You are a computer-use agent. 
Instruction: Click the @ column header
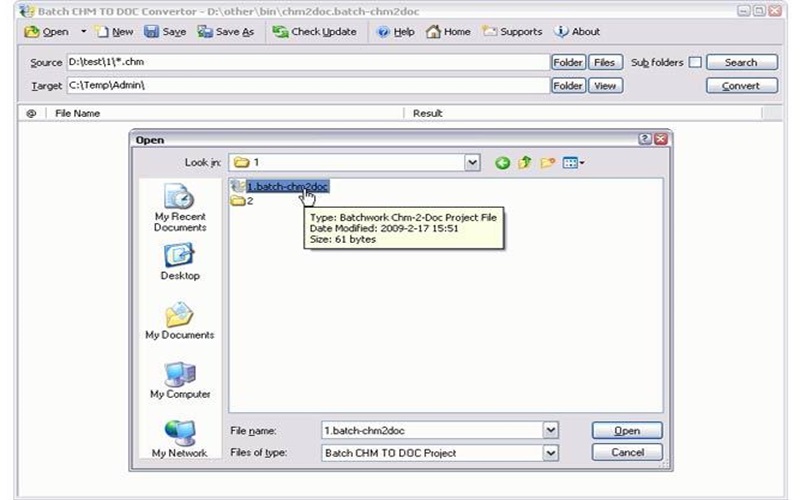tap(32, 113)
